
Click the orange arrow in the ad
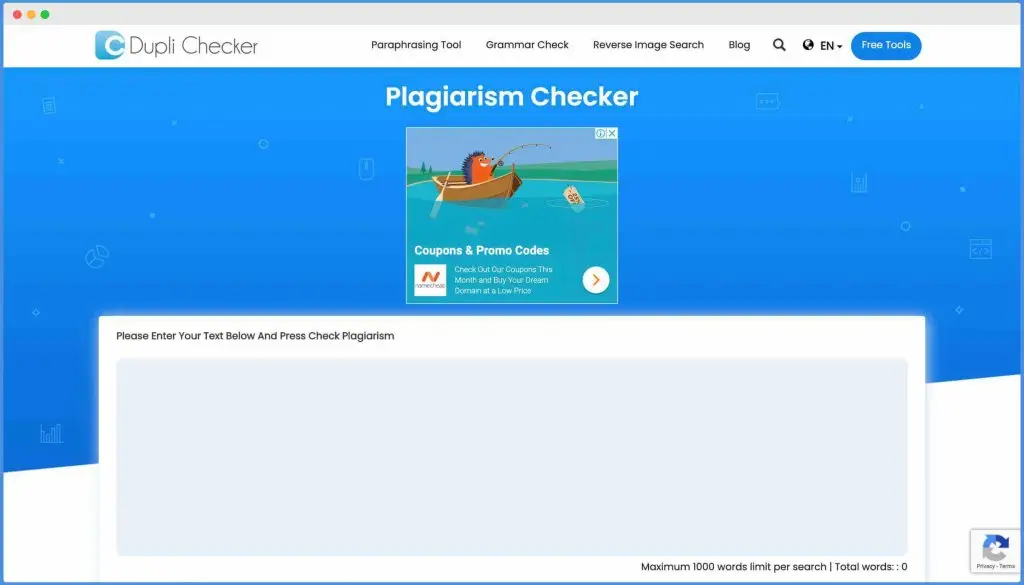[x=595, y=279]
